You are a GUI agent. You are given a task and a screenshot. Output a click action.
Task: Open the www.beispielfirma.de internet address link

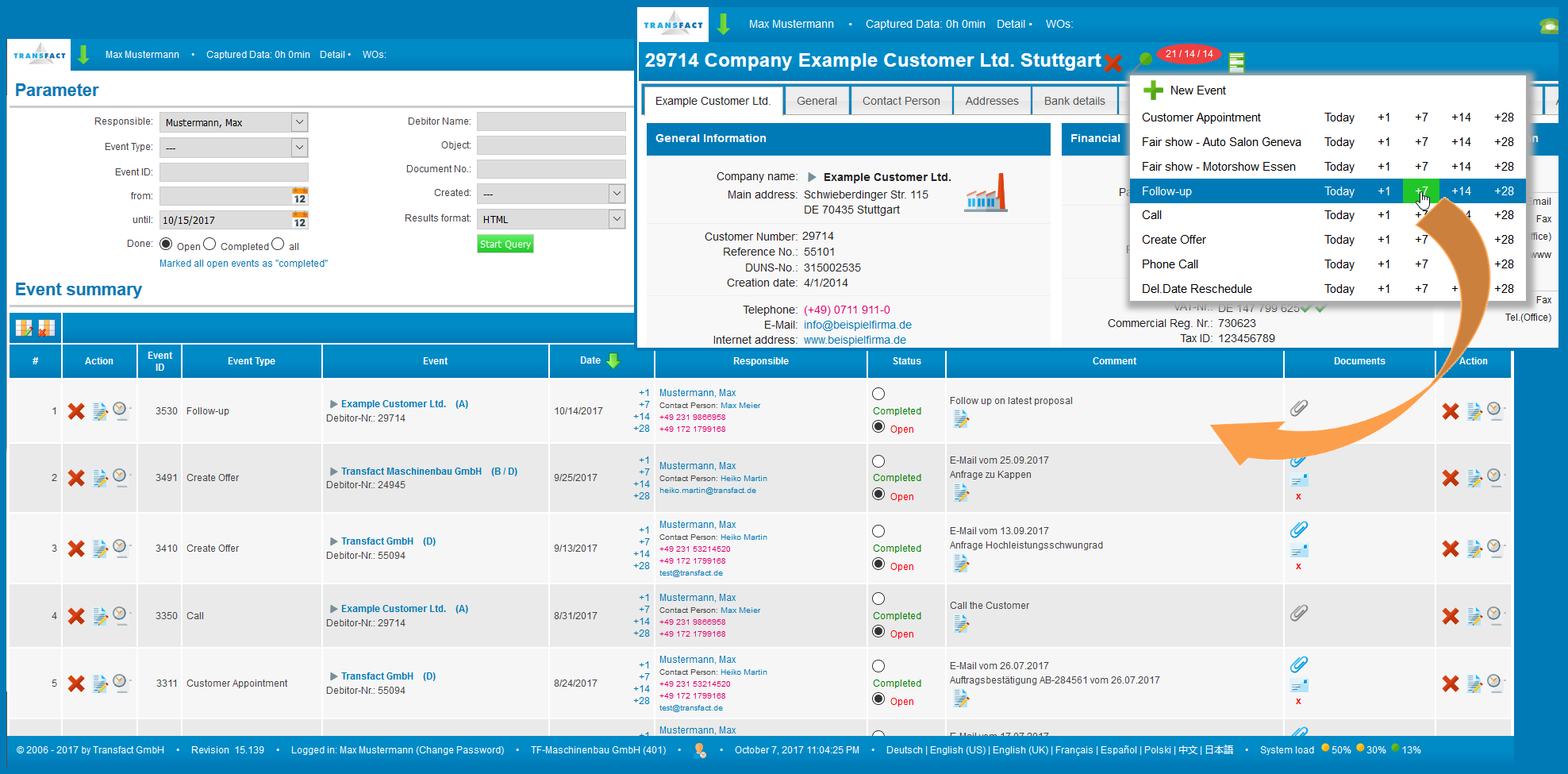(x=855, y=340)
